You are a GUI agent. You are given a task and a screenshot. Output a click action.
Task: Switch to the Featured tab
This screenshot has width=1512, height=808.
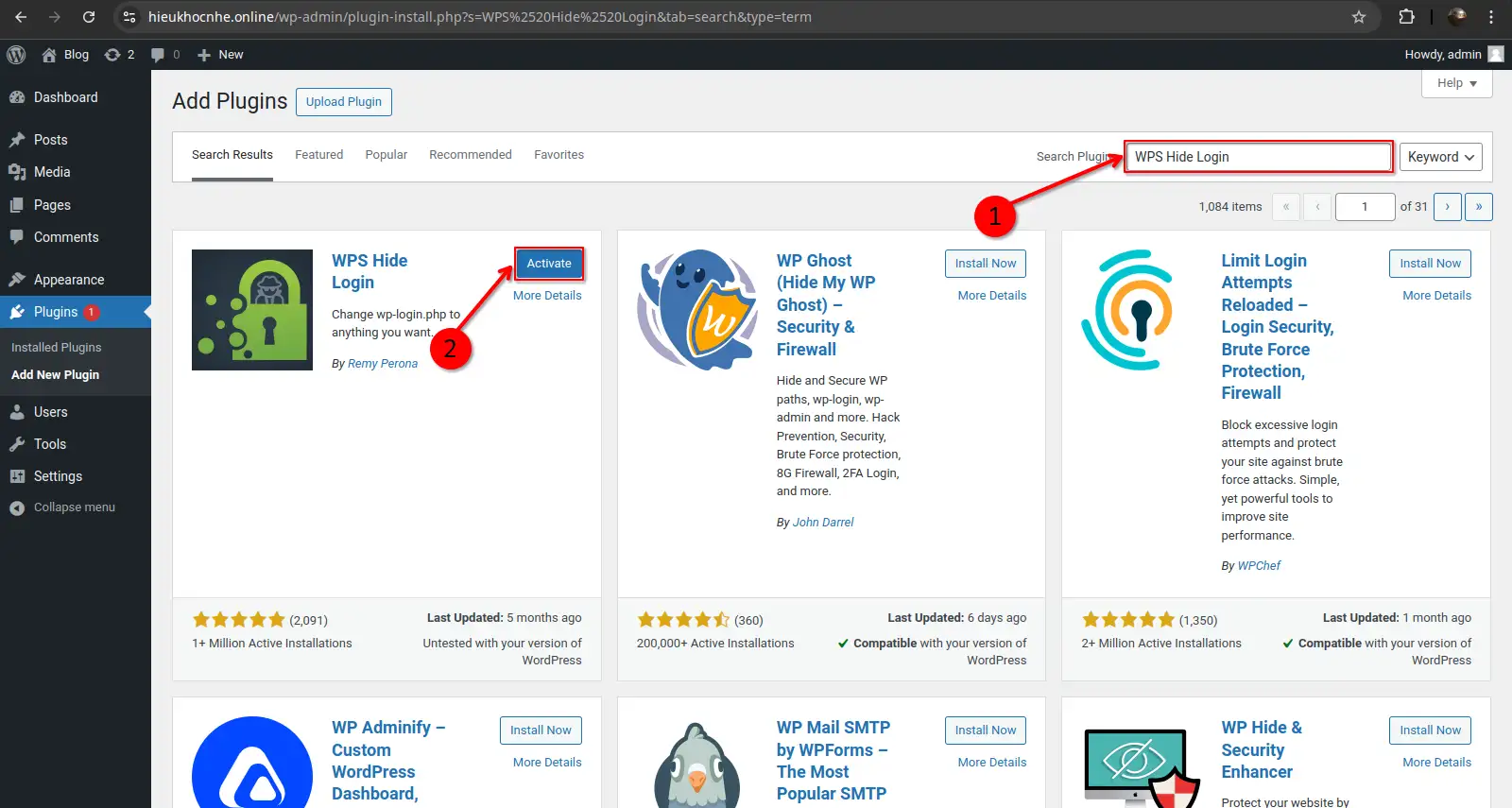(x=319, y=155)
